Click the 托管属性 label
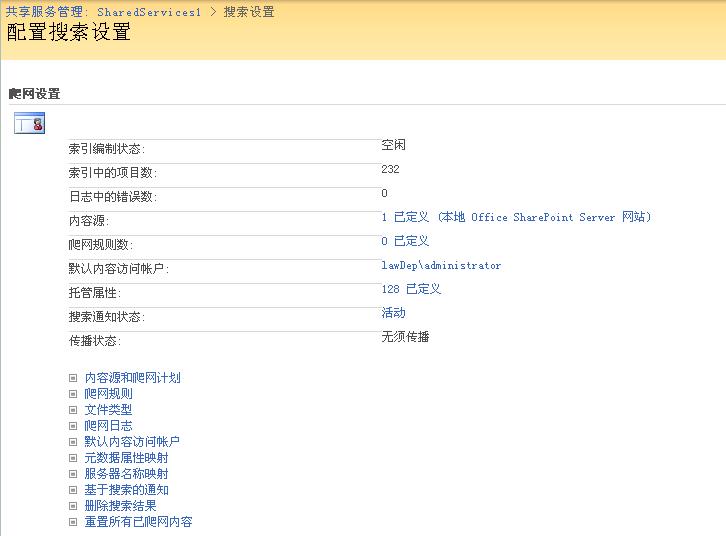The width and height of the screenshot is (726, 536). click(95, 293)
